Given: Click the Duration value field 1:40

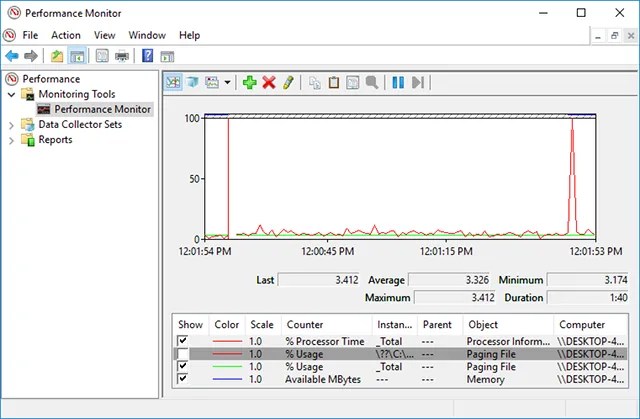Looking at the screenshot, I should pos(588,297).
